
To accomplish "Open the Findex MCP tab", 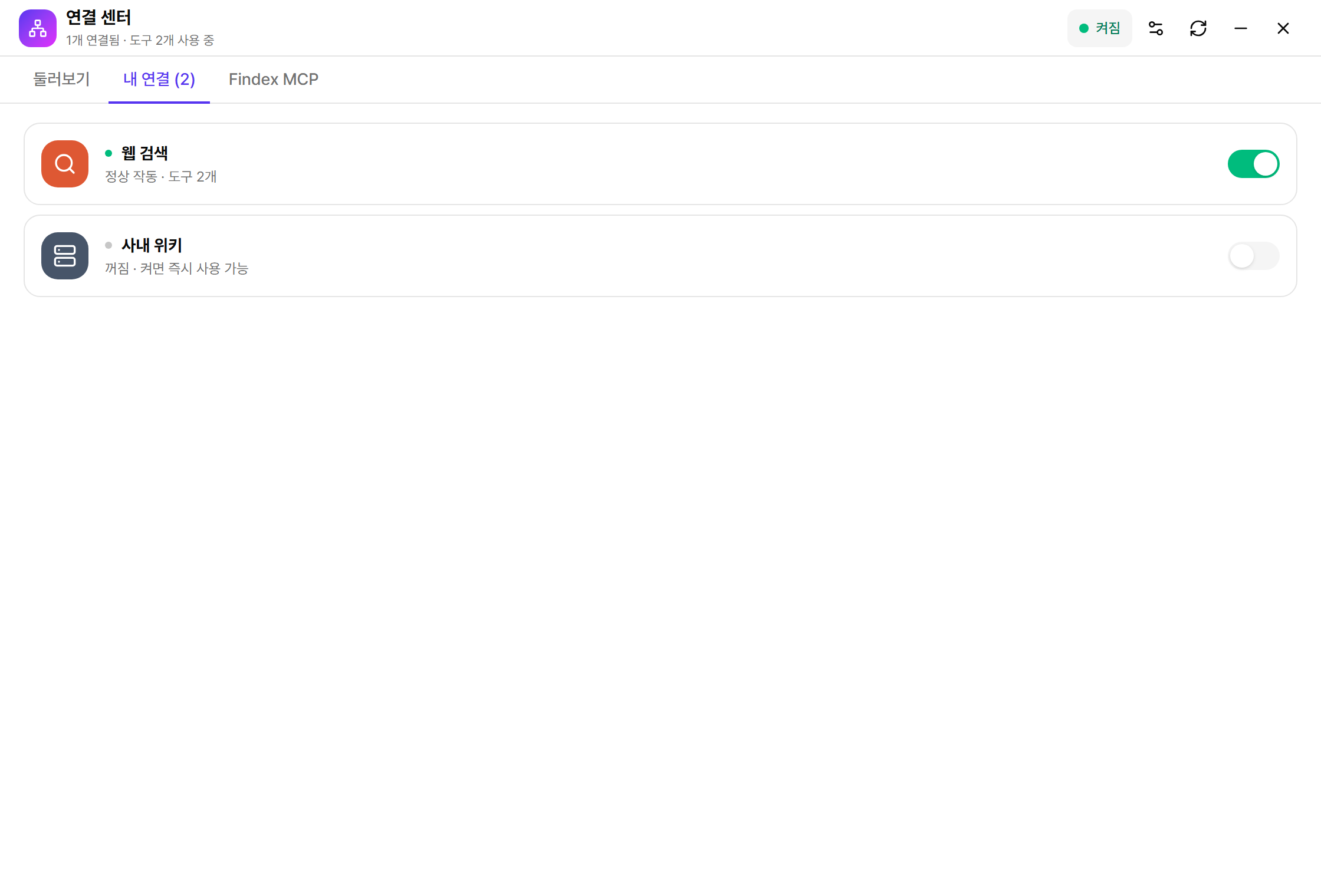I will [x=274, y=79].
